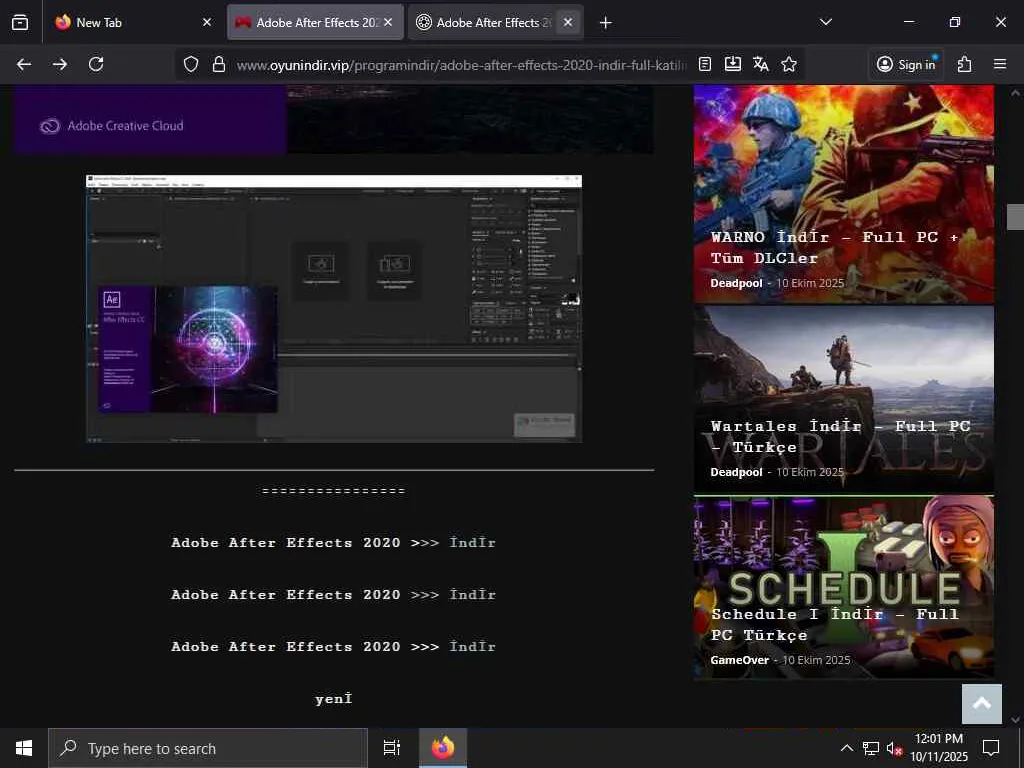Image resolution: width=1024 pixels, height=768 pixels.
Task: Open Task View on the taskbar
Action: click(x=391, y=748)
